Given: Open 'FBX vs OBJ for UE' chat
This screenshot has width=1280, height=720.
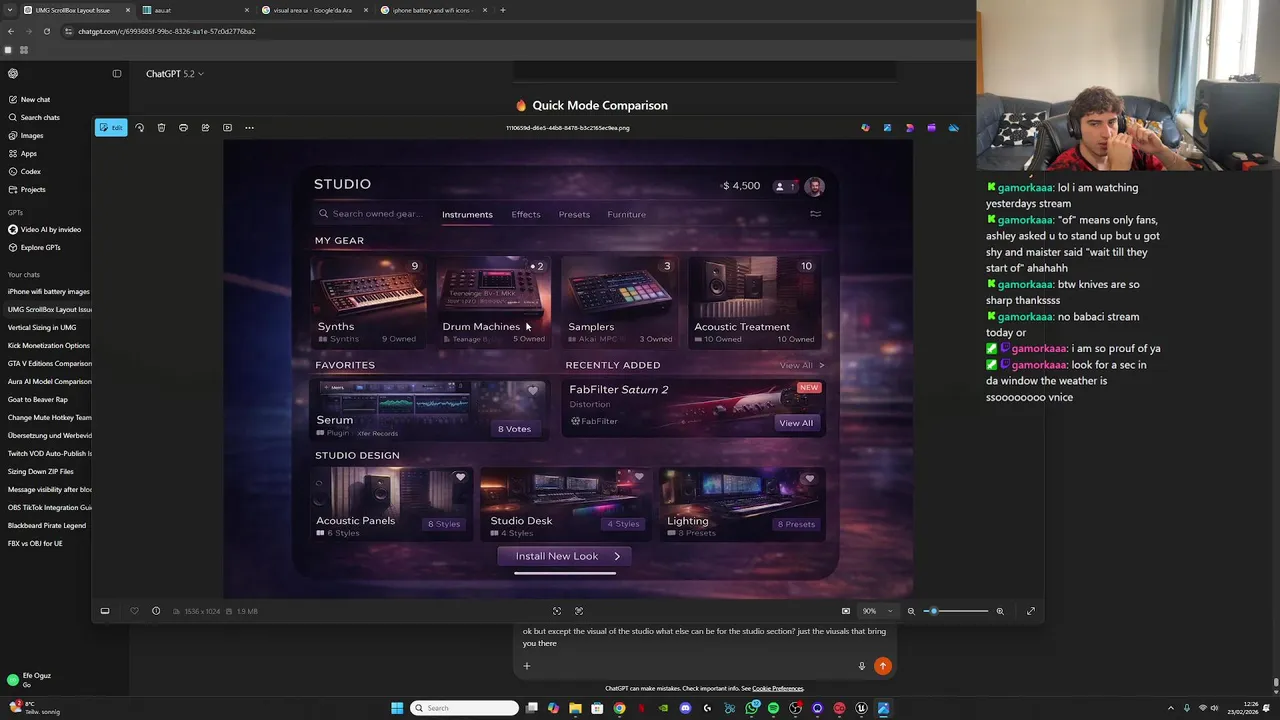Looking at the screenshot, I should coord(35,543).
